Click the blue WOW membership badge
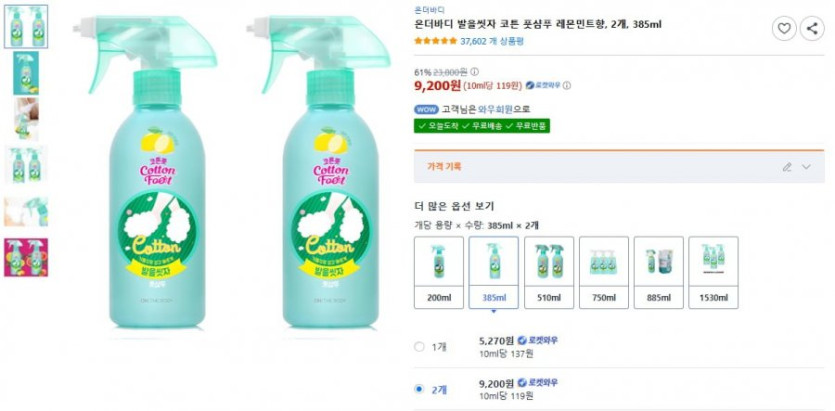 (x=426, y=109)
